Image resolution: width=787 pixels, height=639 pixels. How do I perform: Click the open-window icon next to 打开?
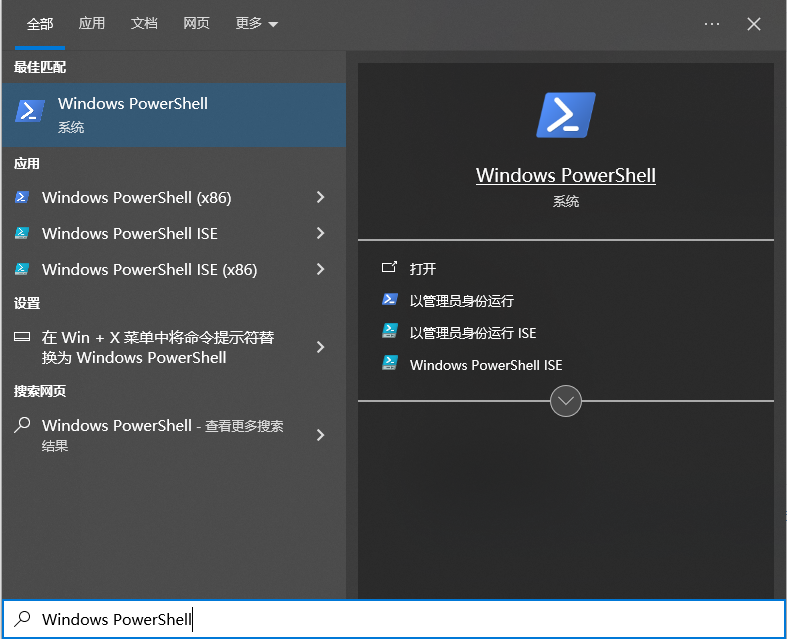[x=389, y=268]
